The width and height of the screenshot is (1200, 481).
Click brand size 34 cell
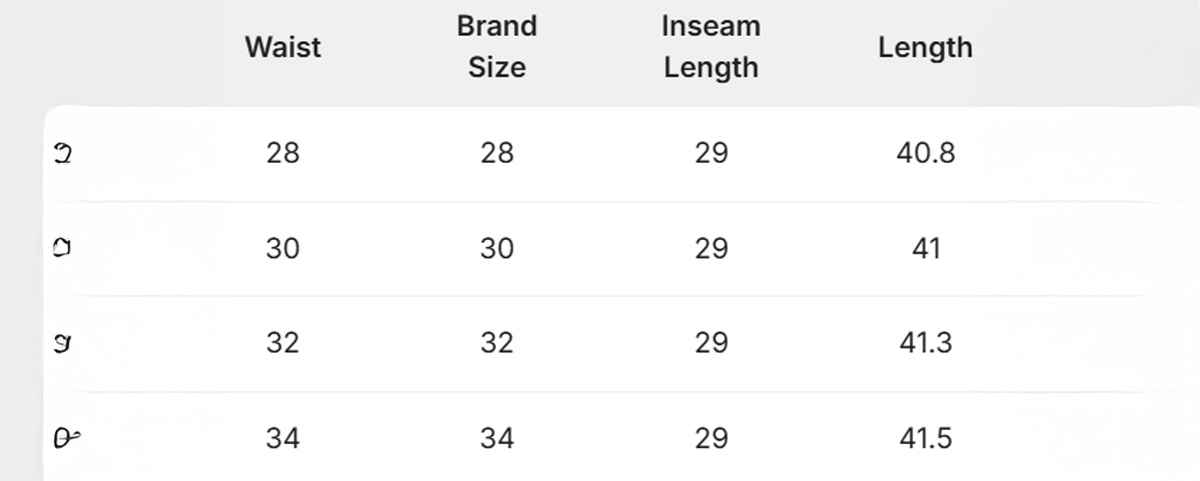pos(497,438)
